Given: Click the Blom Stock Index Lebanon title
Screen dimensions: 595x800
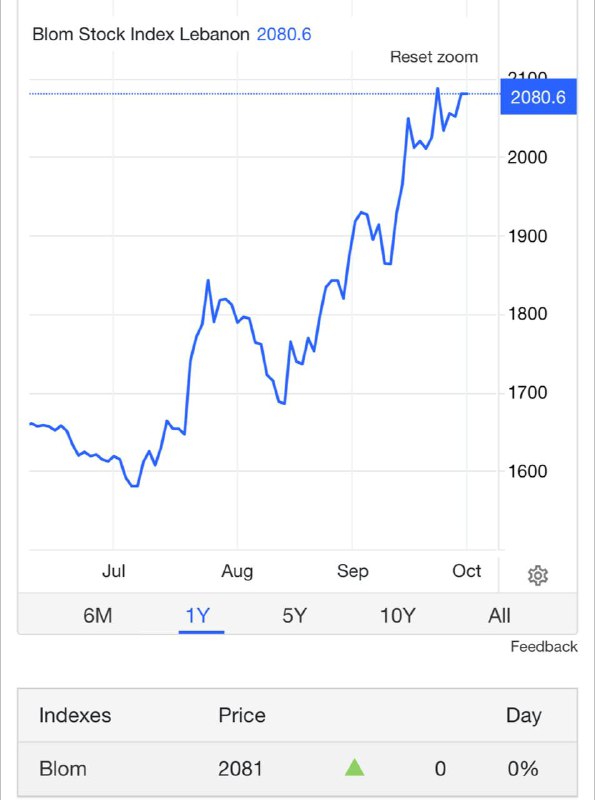Looking at the screenshot, I should point(141,34).
